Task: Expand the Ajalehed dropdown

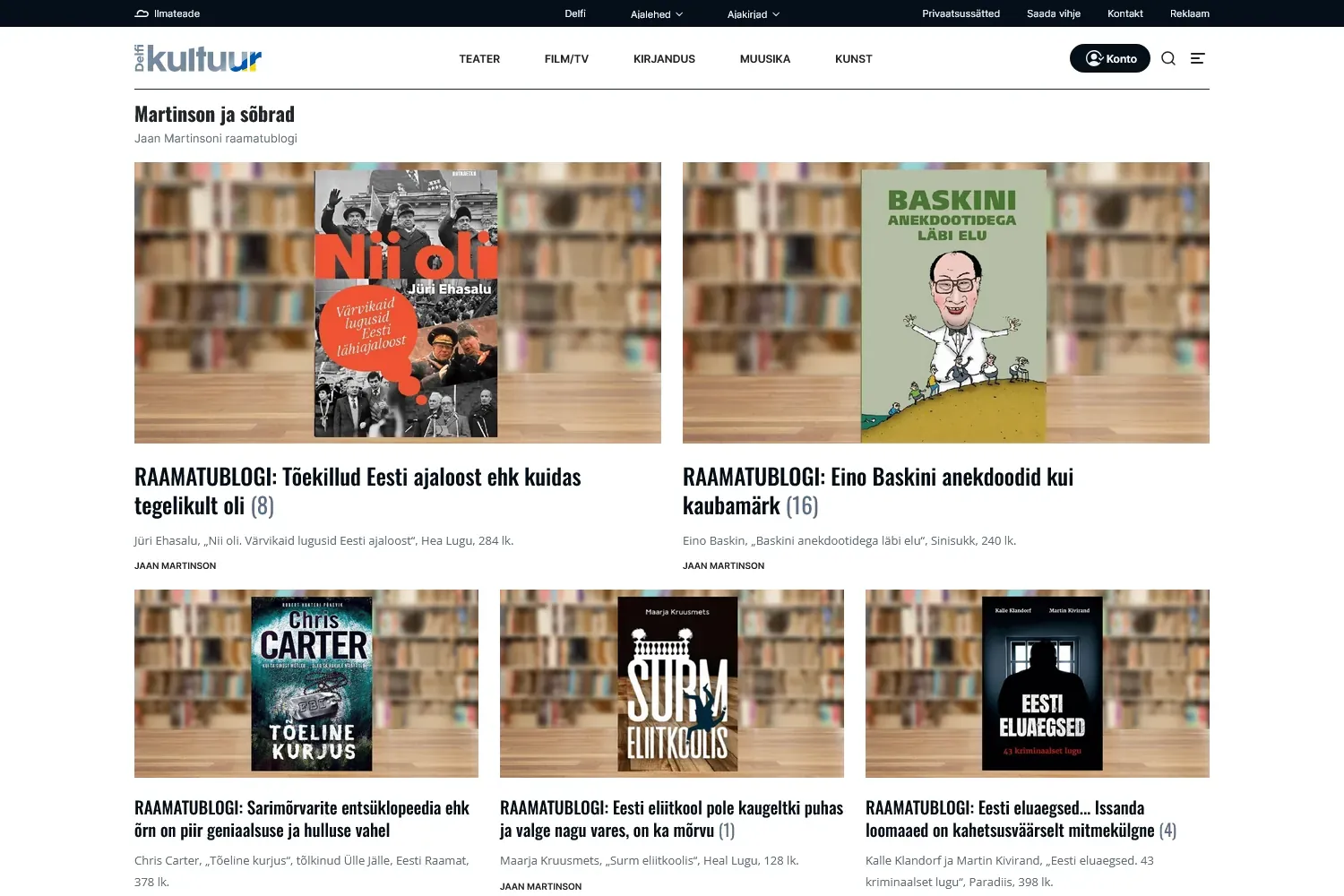Action: (656, 14)
